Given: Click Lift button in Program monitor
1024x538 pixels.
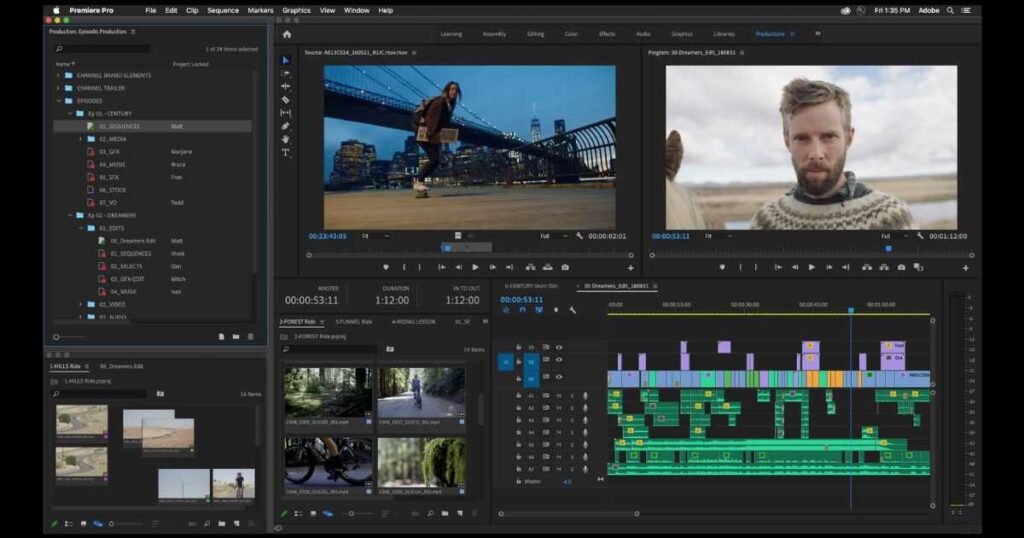Looking at the screenshot, I should pos(867,267).
